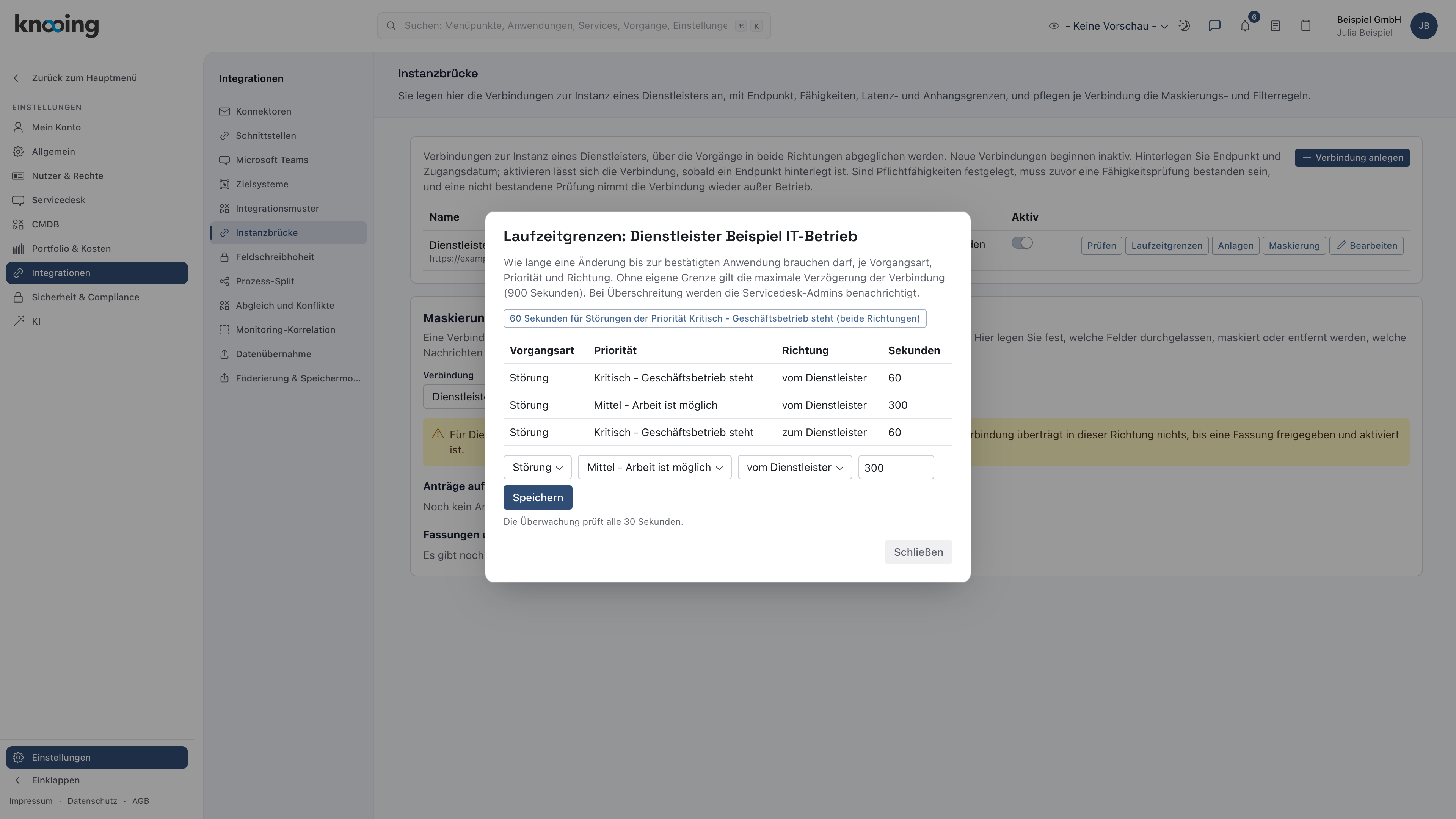Screen dimensions: 1456x819
Task: Open the clipboard icon in header
Action: (1305, 25)
